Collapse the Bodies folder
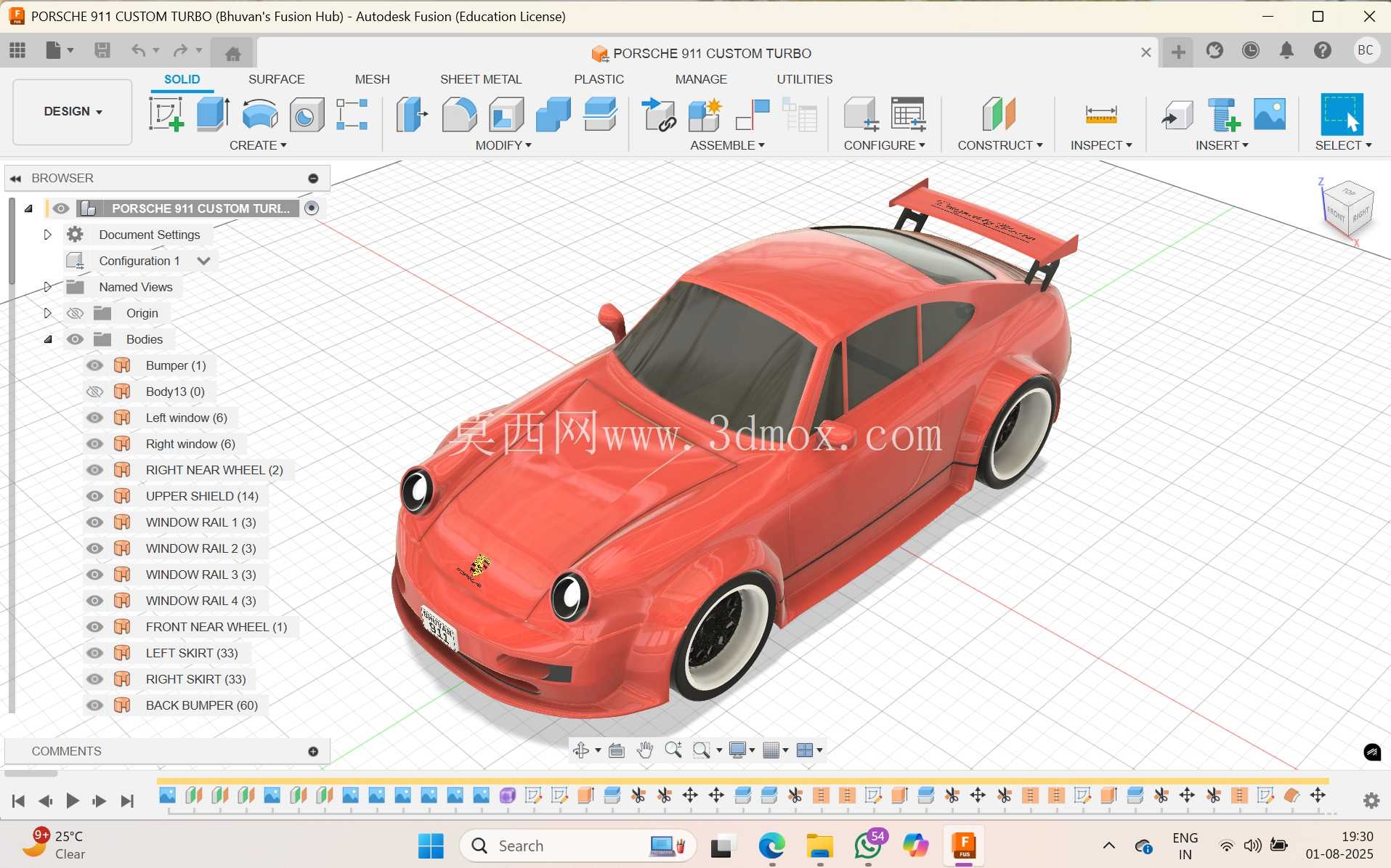 tap(48, 339)
